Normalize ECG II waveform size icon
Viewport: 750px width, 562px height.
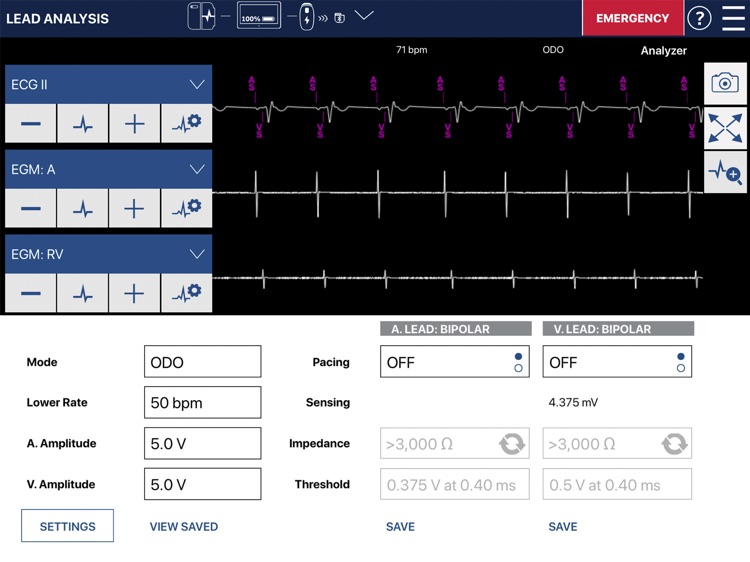point(83,124)
